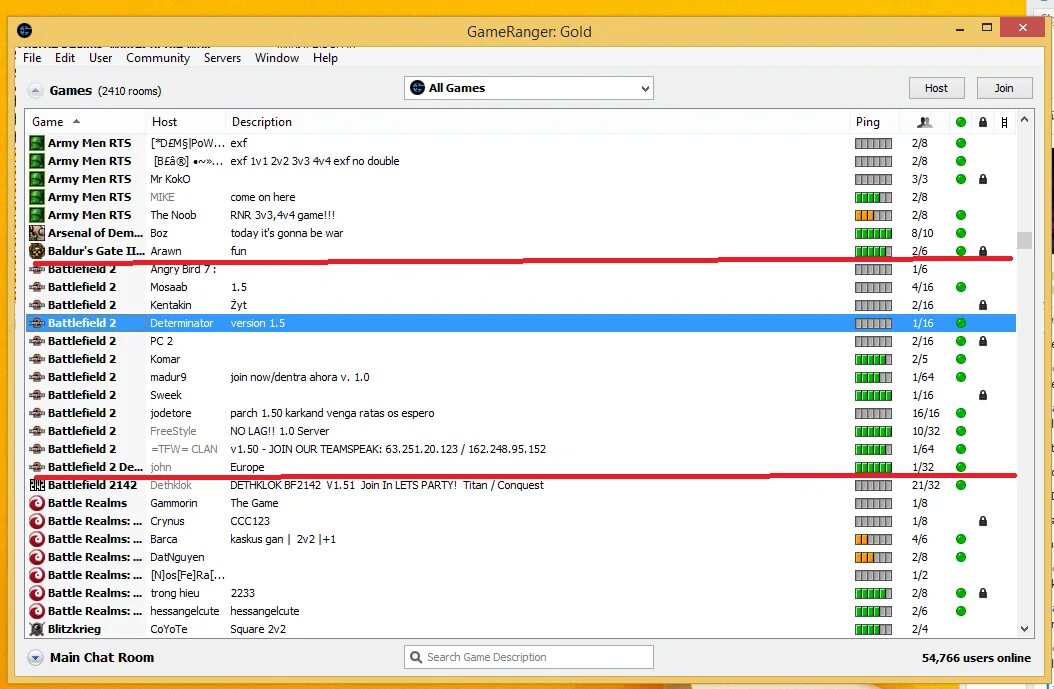Sort by the Description column header
Viewport: 1054px width, 689px height.
pyautogui.click(x=537, y=122)
